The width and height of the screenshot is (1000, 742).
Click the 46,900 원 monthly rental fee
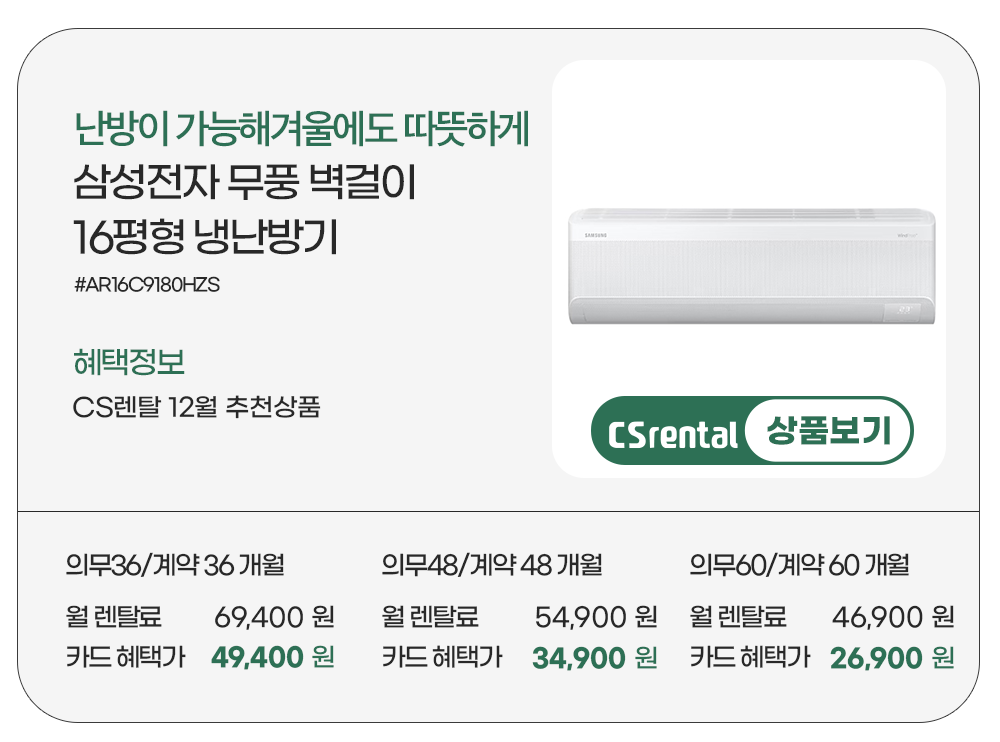[893, 616]
